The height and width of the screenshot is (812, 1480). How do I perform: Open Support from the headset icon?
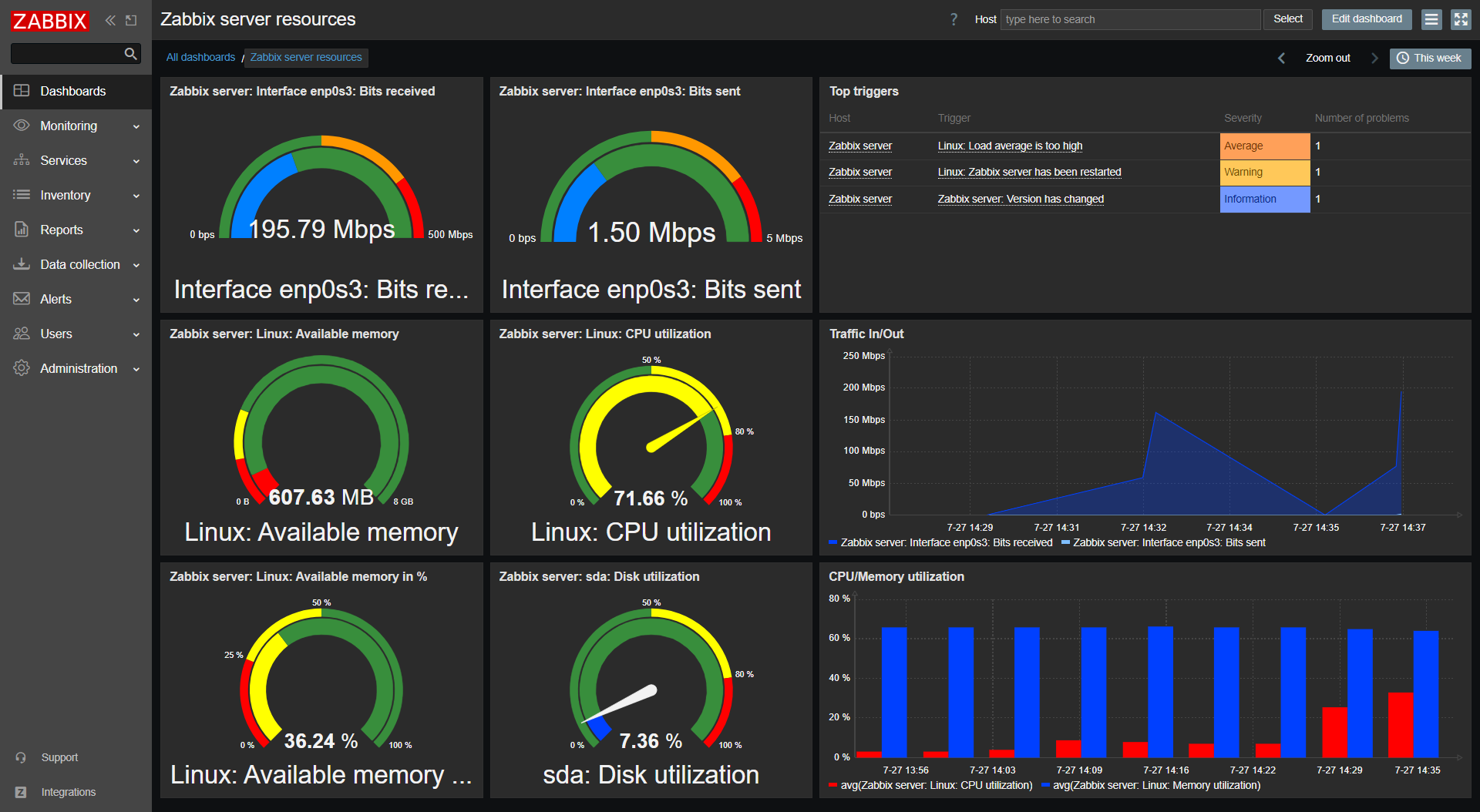point(22,757)
